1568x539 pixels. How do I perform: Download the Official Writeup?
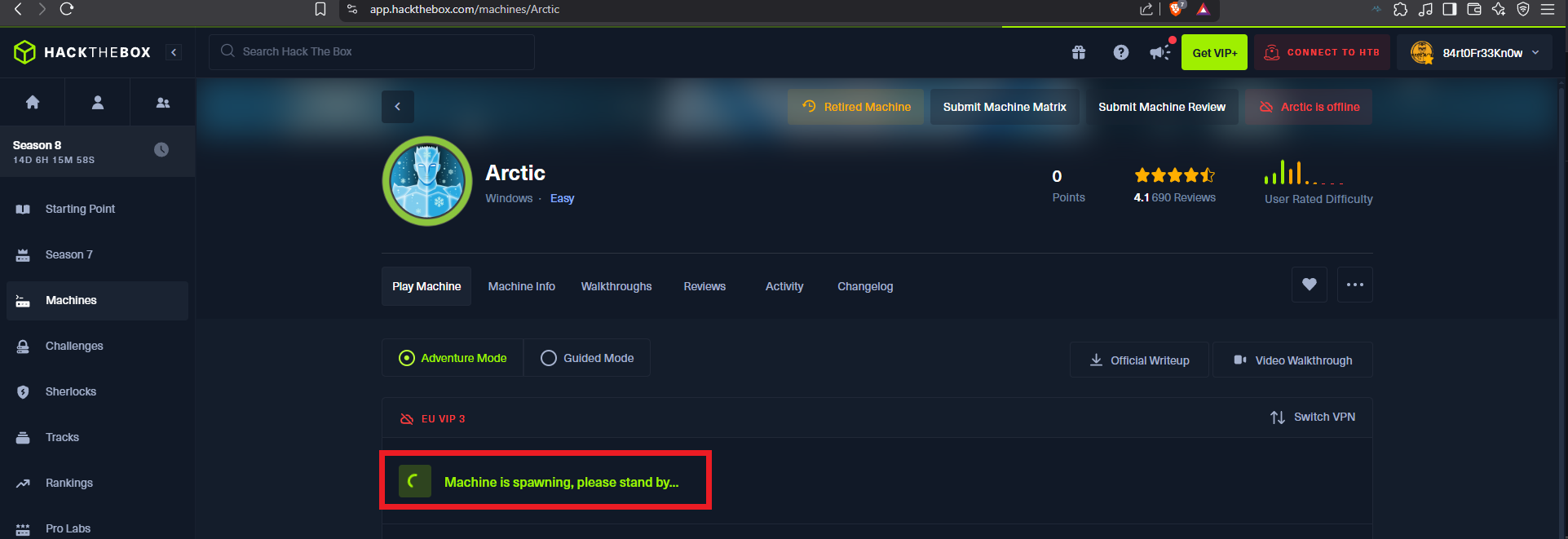point(1140,360)
